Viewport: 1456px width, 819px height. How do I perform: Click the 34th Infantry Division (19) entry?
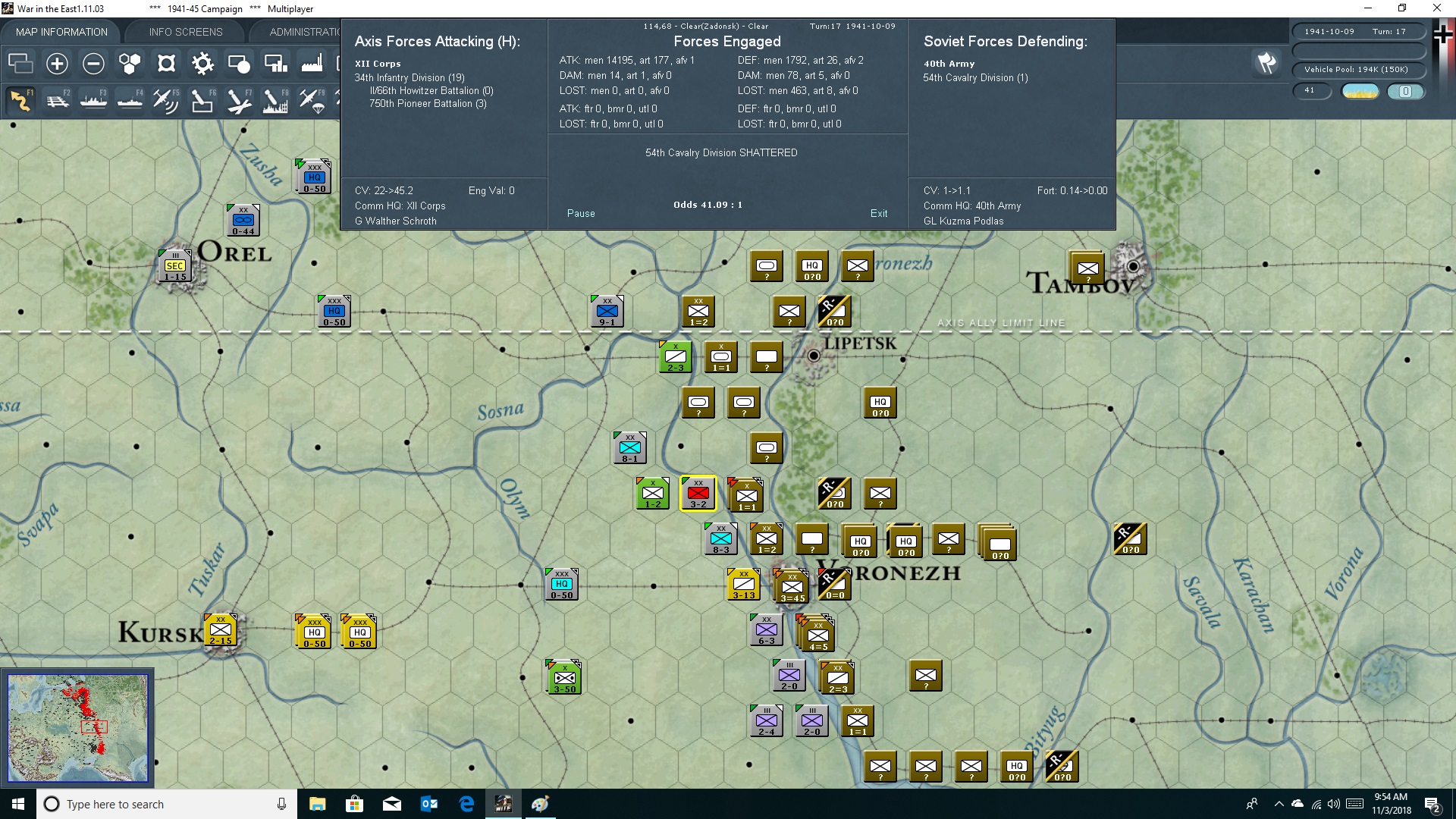(x=409, y=77)
